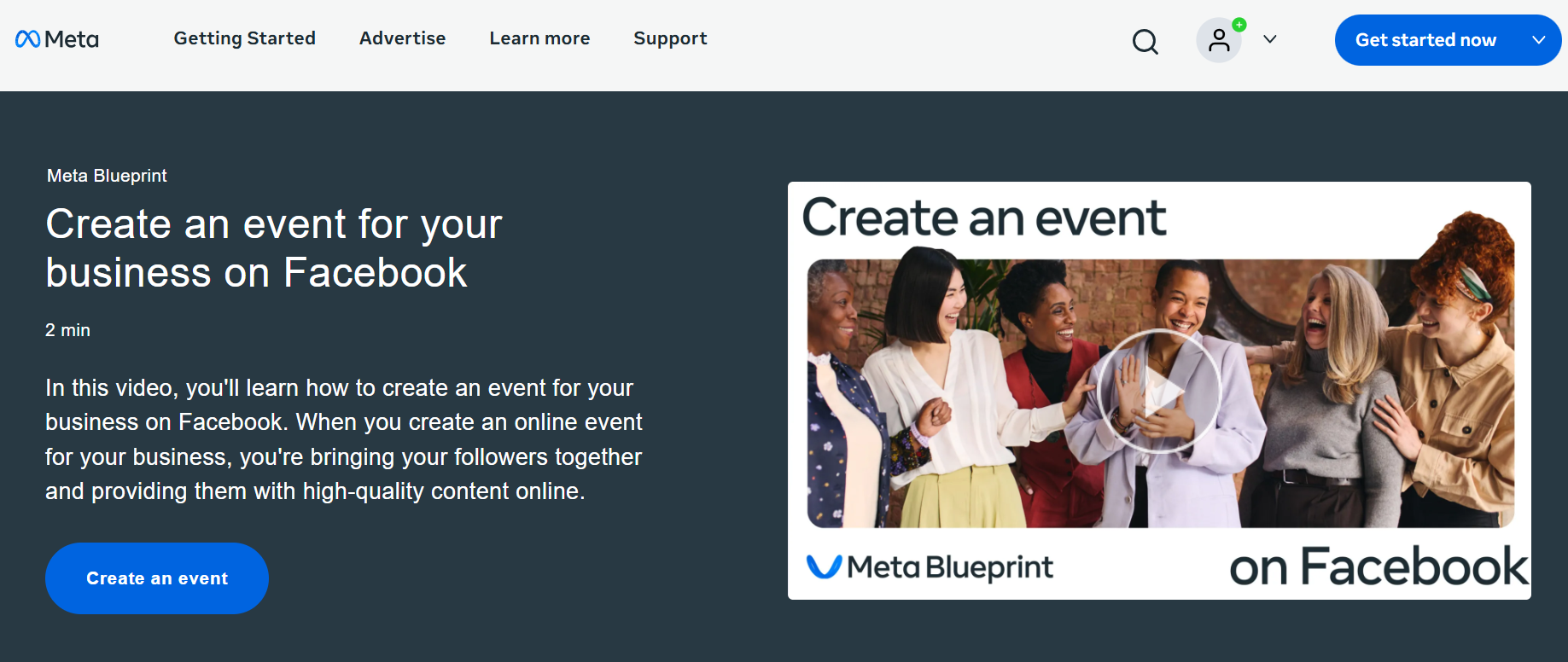Click the group photo in the video thumbnail
Viewport: 1568px width, 662px height.
[x=939, y=392]
